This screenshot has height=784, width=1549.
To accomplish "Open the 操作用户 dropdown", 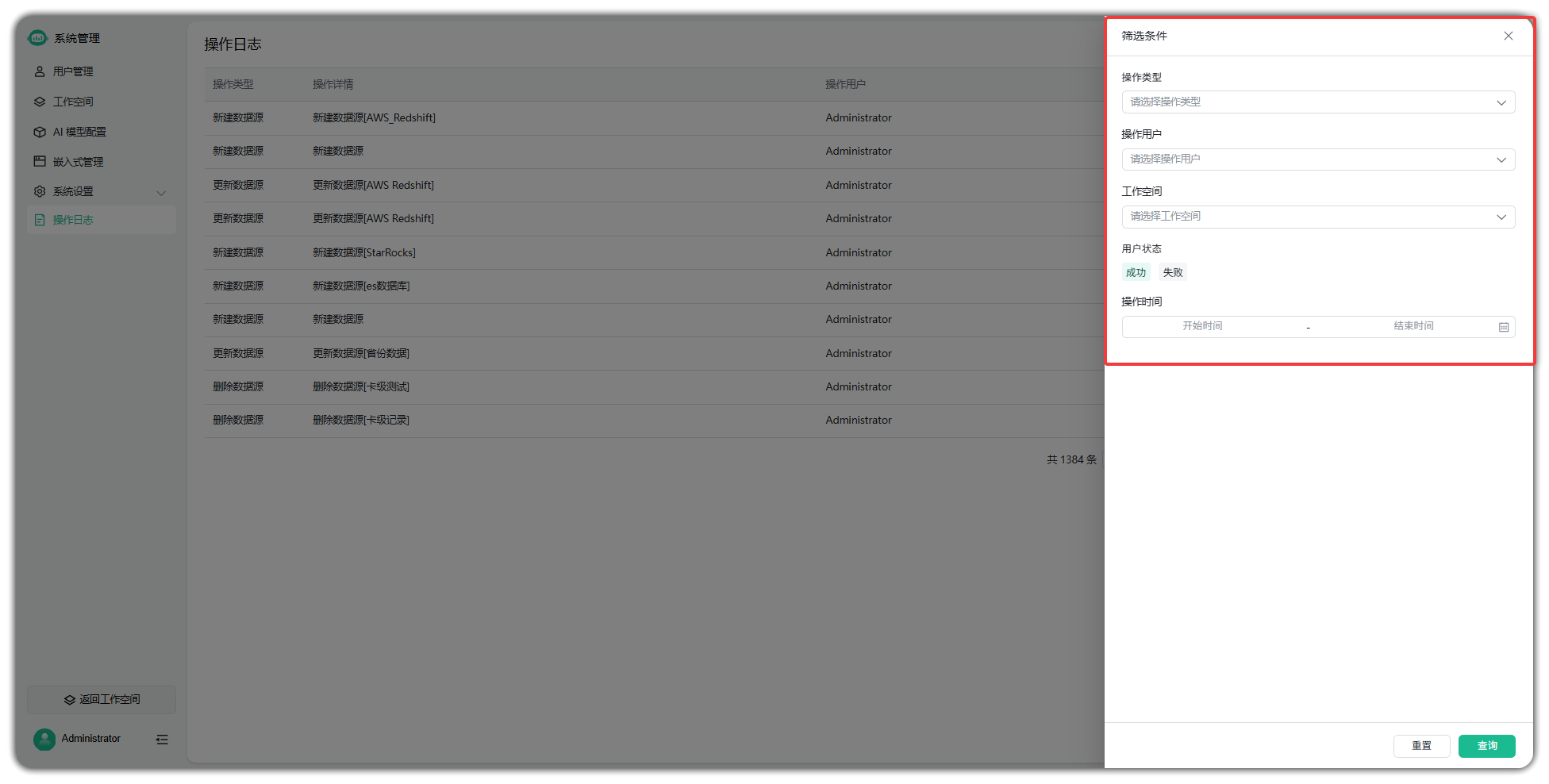I will coord(1317,159).
